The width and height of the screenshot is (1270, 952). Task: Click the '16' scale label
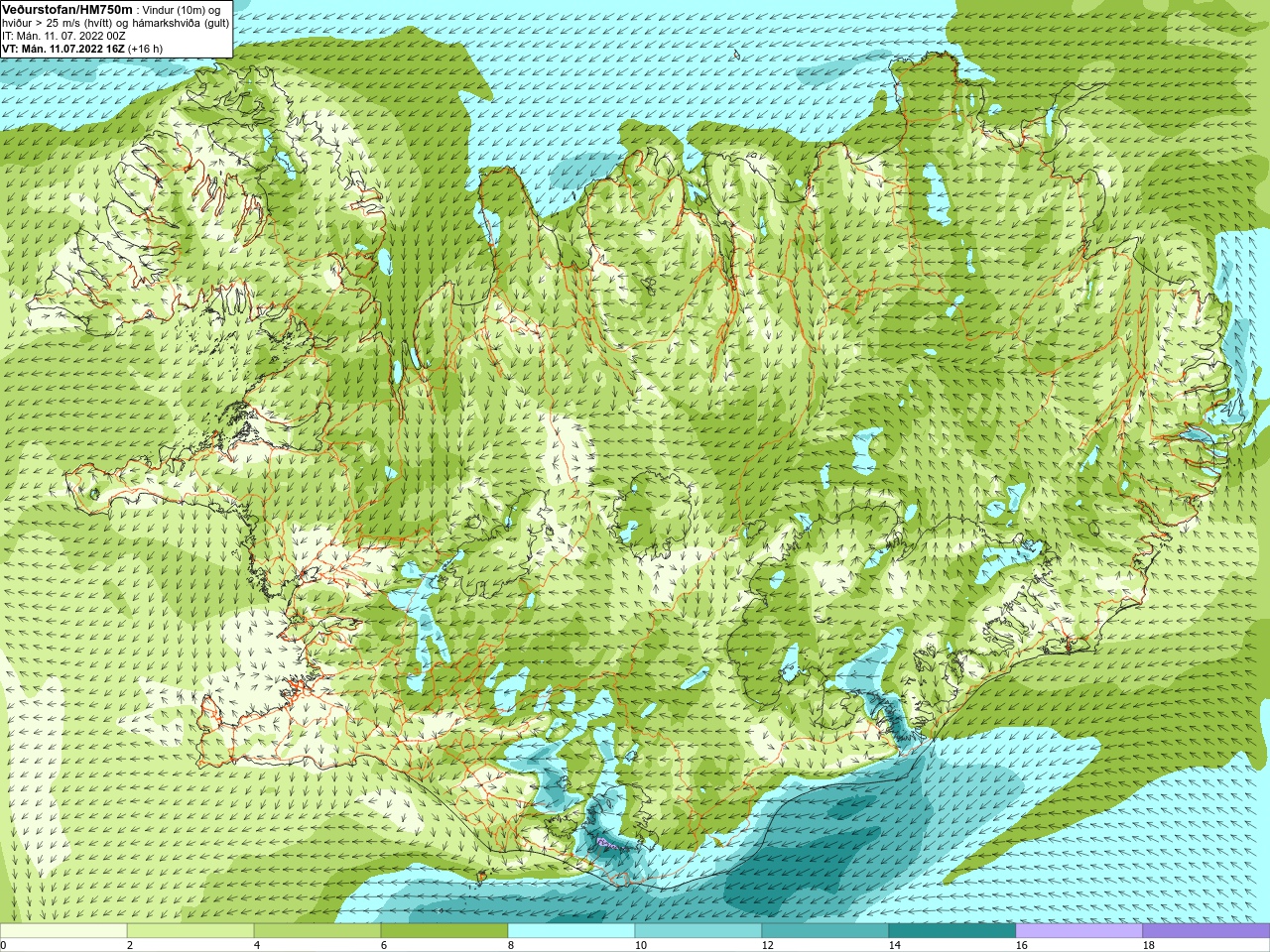pyautogui.click(x=1021, y=945)
